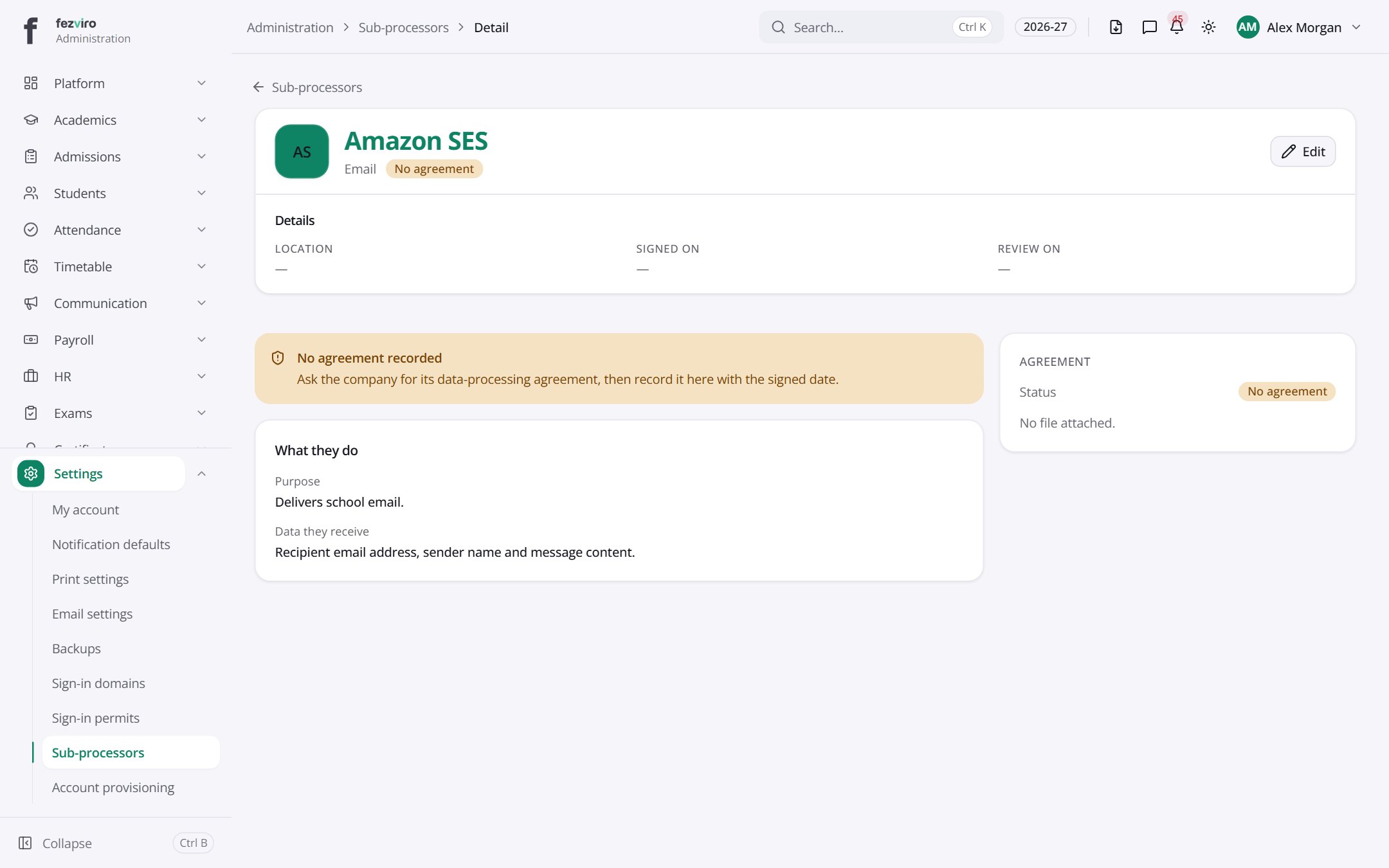Click the Admissions clipboard icon

click(x=31, y=156)
